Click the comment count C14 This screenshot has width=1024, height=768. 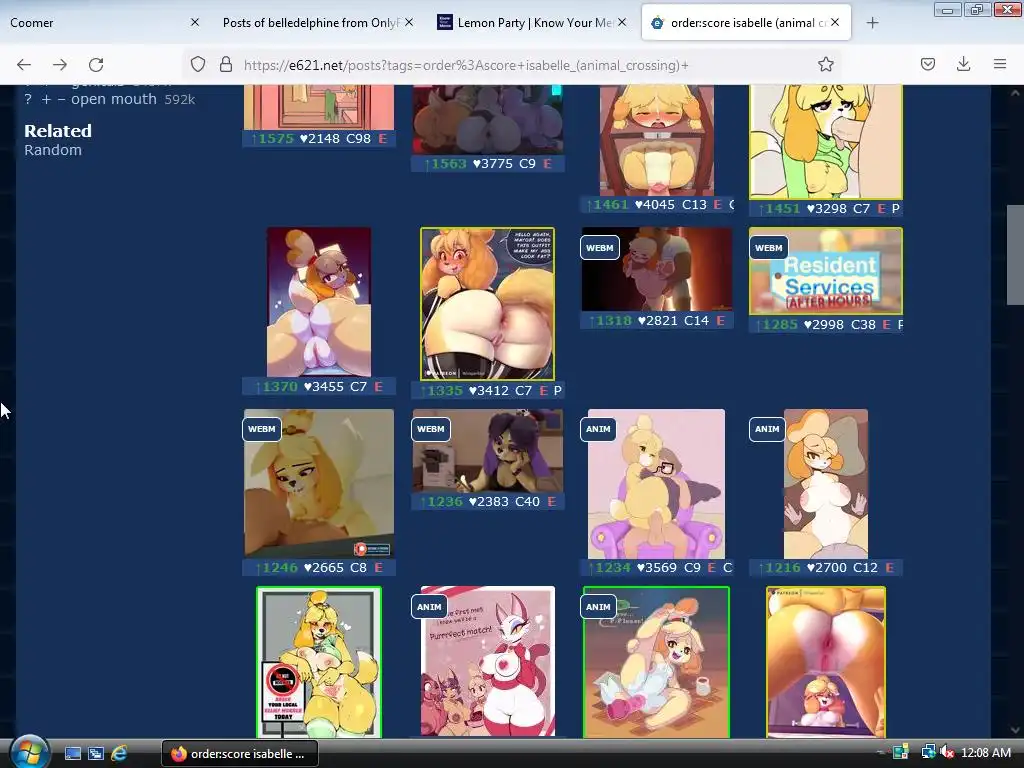[x=696, y=321]
